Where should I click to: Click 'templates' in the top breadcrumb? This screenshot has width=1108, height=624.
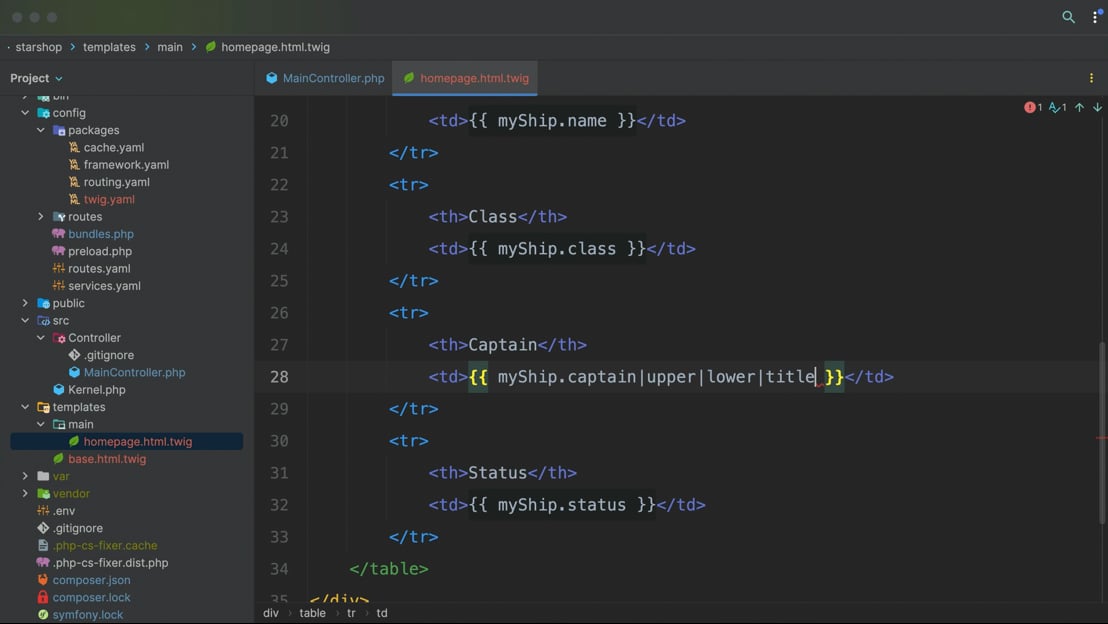pos(109,47)
